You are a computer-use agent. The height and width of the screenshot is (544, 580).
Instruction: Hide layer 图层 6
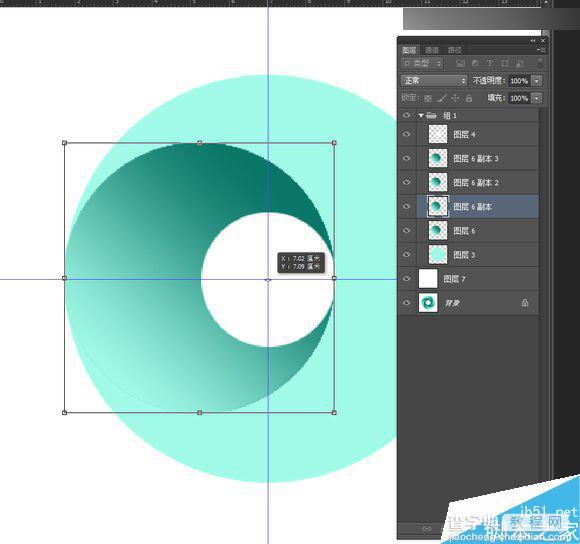(407, 230)
